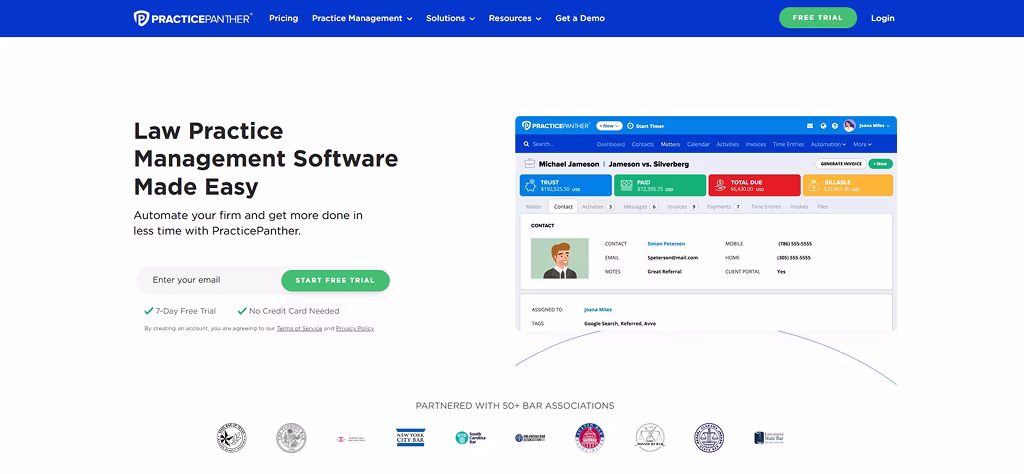
Task: Select Calendar in the preview nav bar
Action: [x=698, y=144]
